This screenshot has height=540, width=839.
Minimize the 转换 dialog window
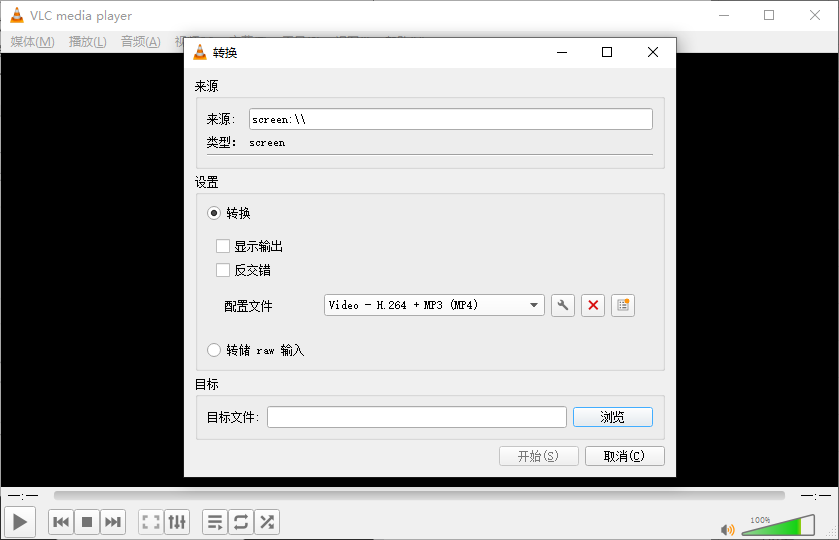562,52
